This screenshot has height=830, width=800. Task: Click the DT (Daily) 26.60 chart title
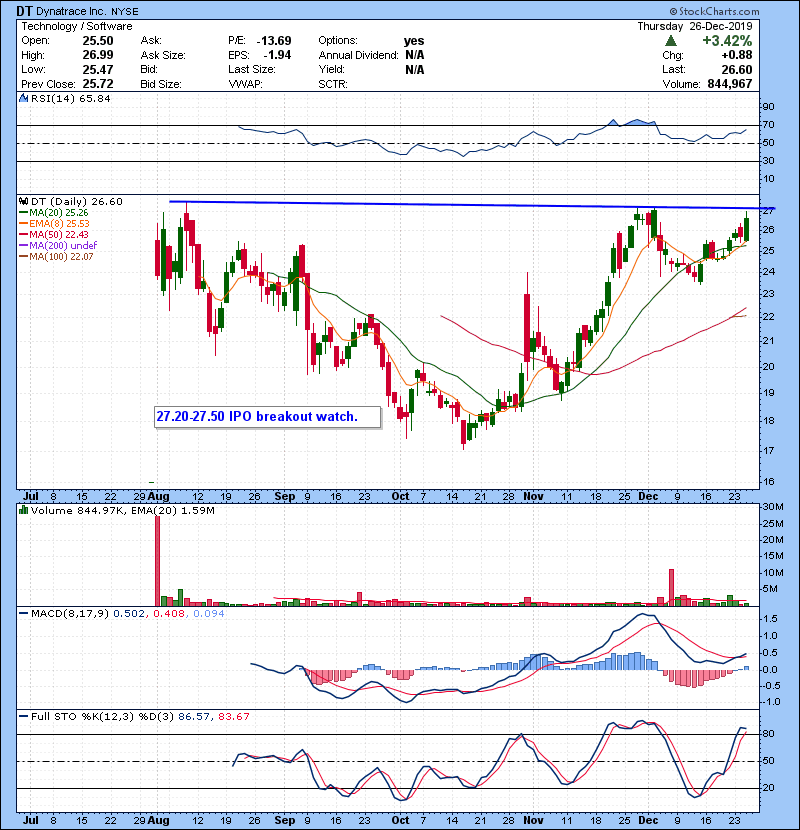pos(77,202)
